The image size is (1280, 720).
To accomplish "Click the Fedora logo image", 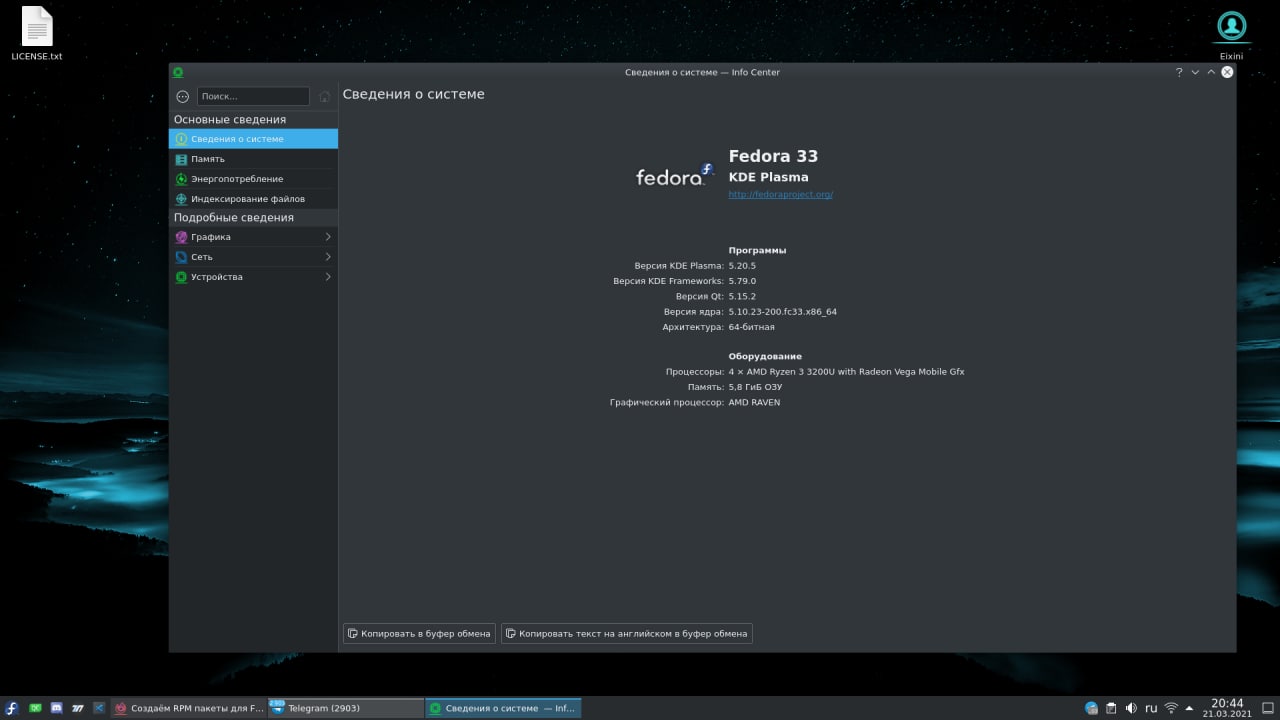I will (x=675, y=175).
